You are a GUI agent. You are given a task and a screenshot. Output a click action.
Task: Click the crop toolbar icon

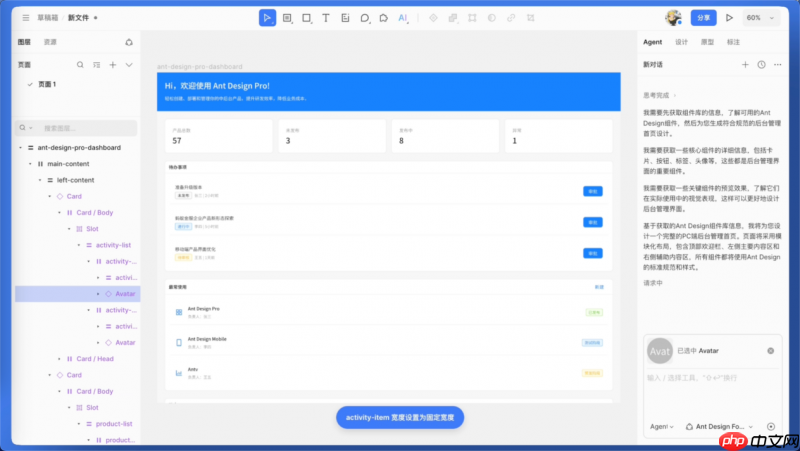(x=531, y=18)
